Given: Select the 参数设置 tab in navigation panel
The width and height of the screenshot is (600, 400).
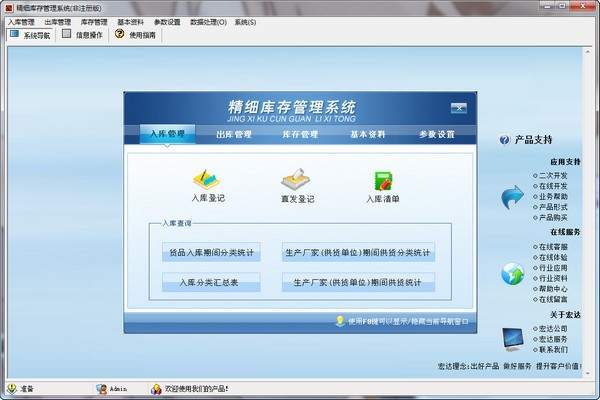Looking at the screenshot, I should [x=436, y=133].
